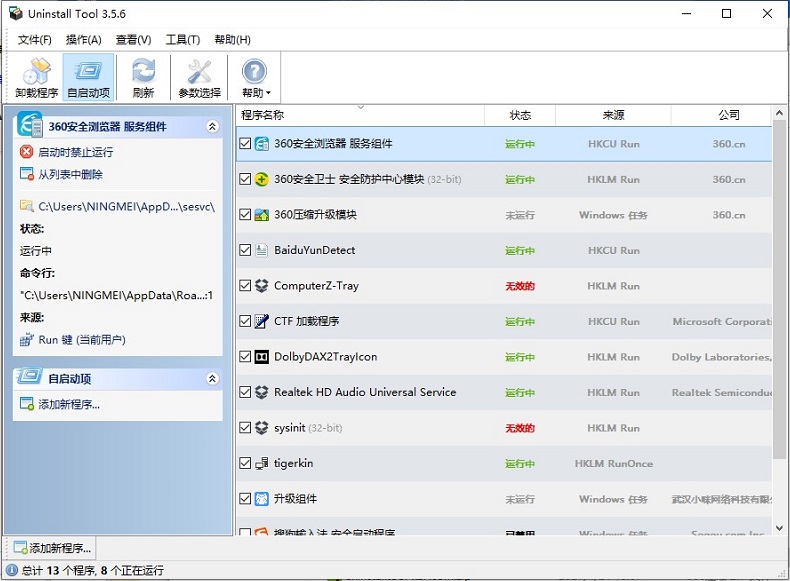Click the red 无效的 status for ComputerZ-Tray
The width and height of the screenshot is (790, 581).
(x=520, y=286)
